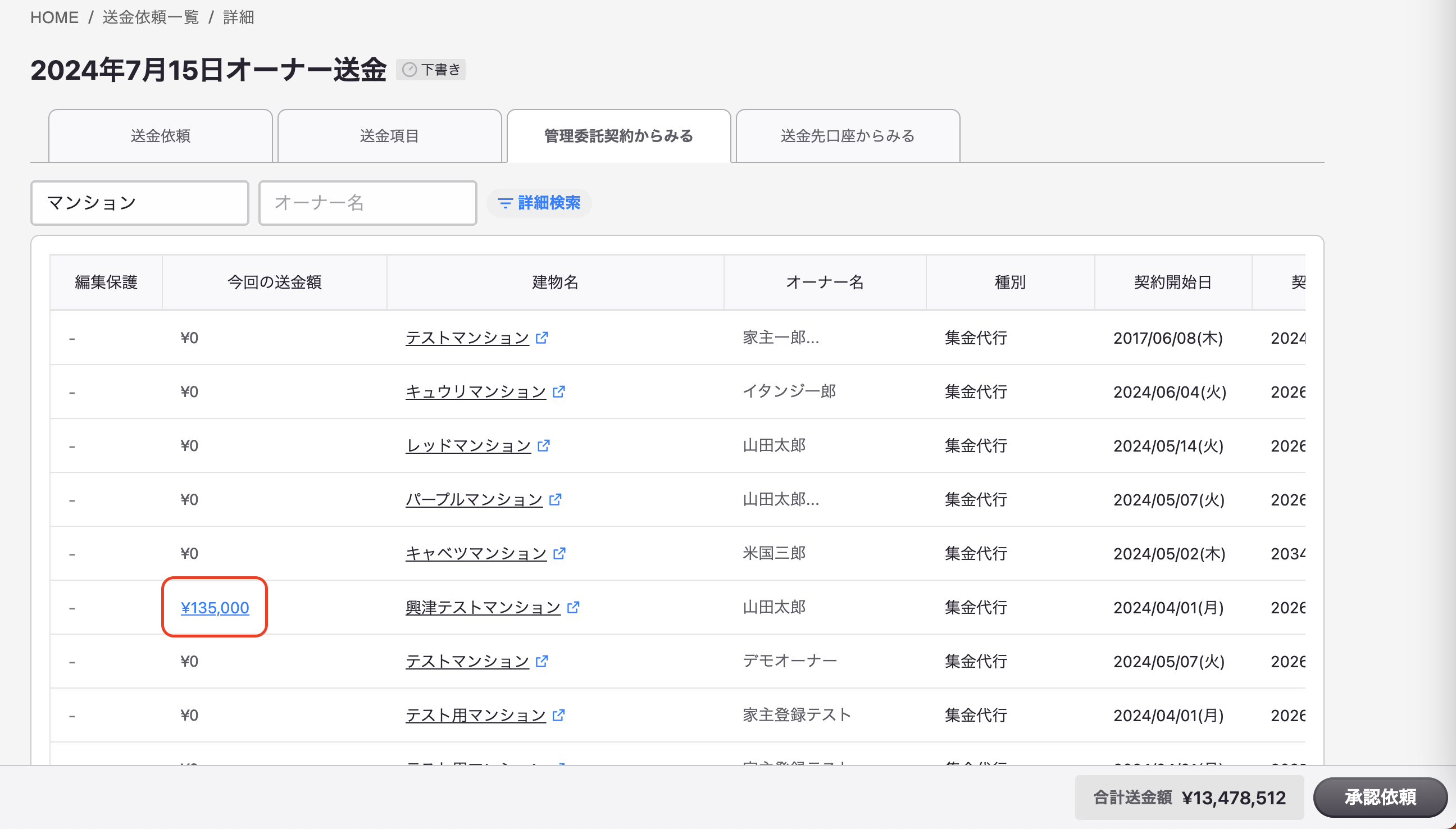Viewport: 1456px width, 829px height.
Task: Open the パープルマンション building link
Action: click(474, 499)
